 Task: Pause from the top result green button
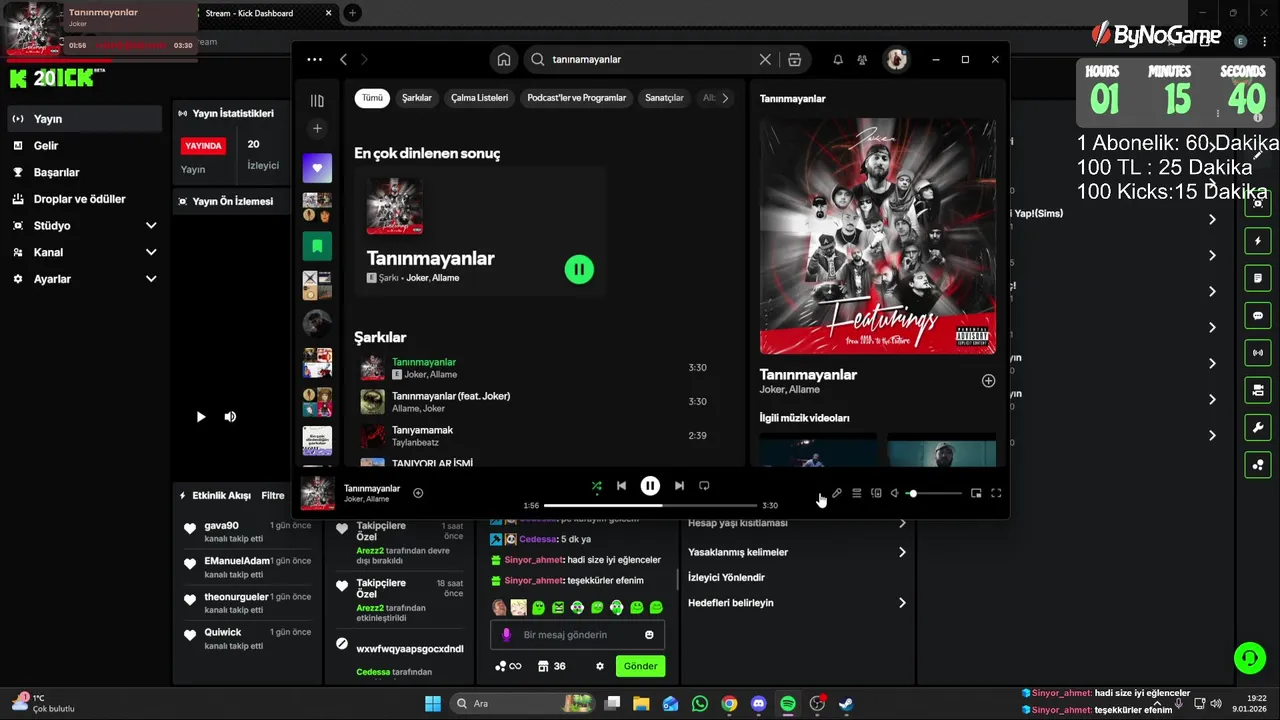(x=579, y=269)
